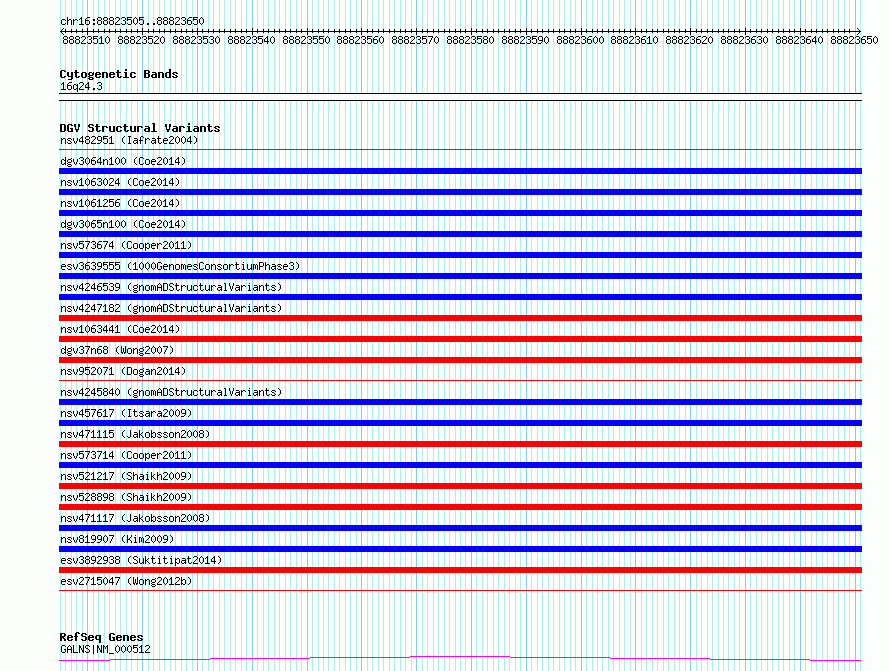Click blue bar of nsv457617 variant
Image resolution: width=890 pixels, height=671 pixels.
click(460, 423)
